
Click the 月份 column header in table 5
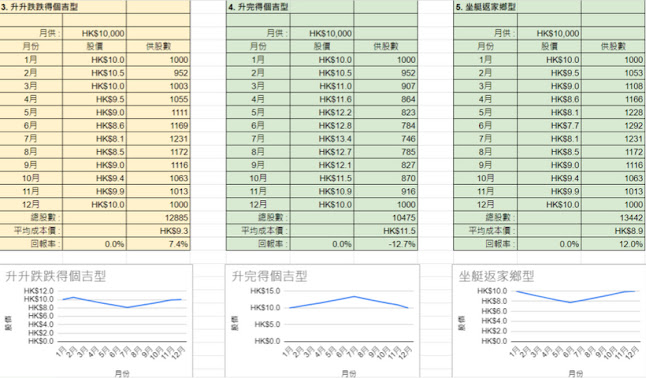tap(486, 47)
